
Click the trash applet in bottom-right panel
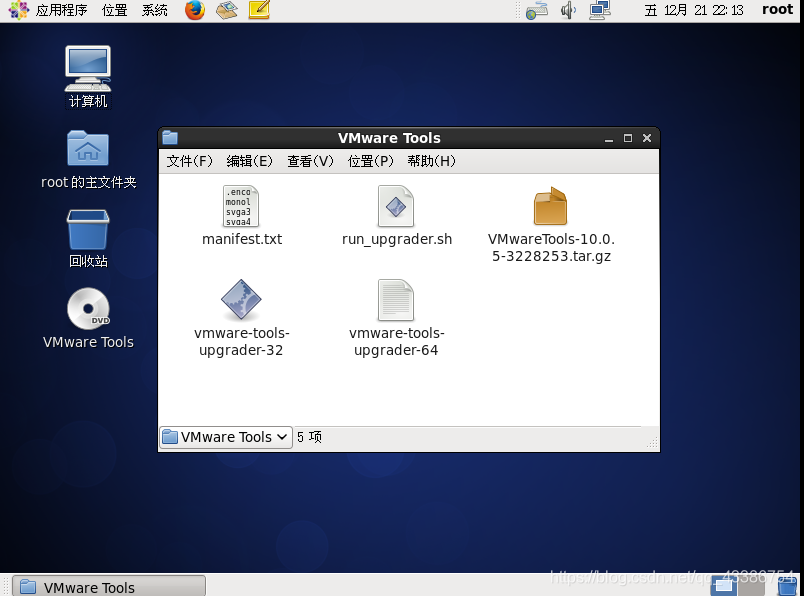tap(787, 585)
